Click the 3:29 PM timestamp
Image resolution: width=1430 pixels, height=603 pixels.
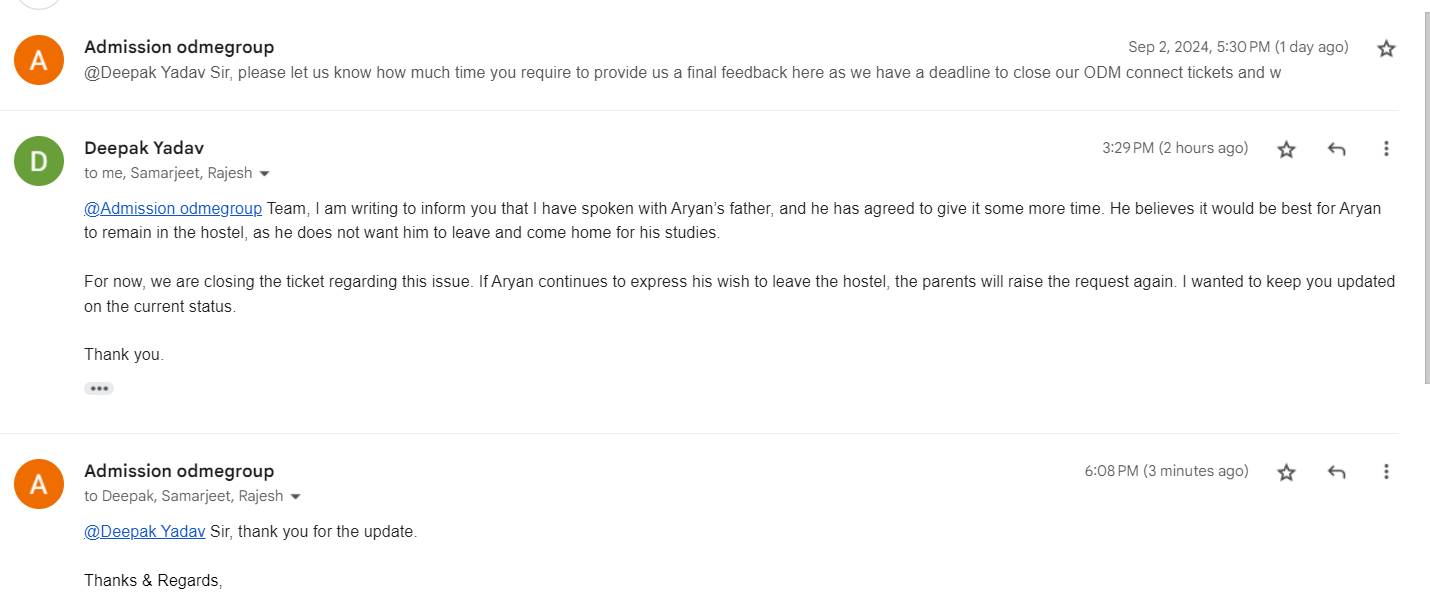[x=1174, y=148]
